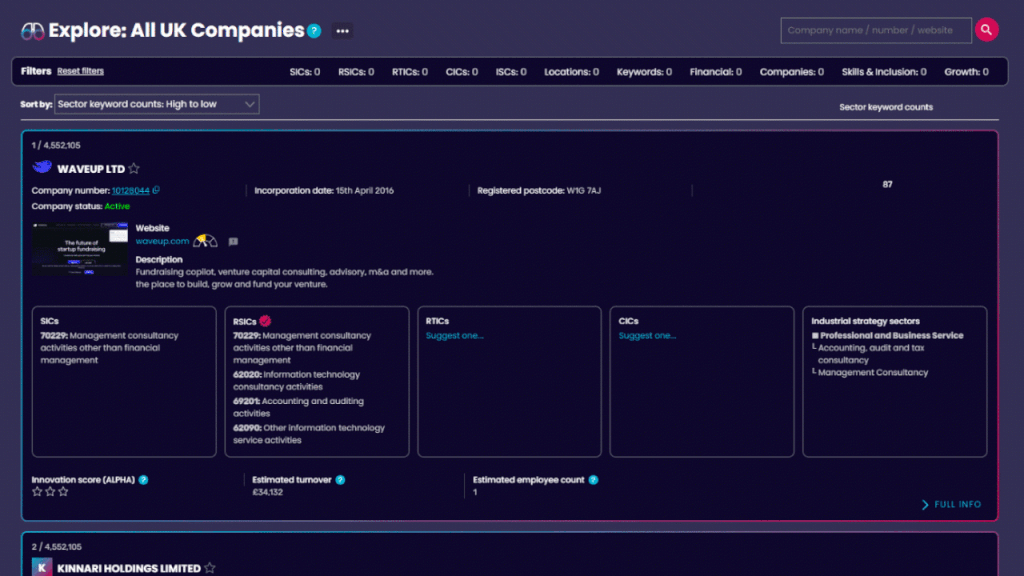Open the Sort by dropdown
This screenshot has height=576, width=1024.
156,104
